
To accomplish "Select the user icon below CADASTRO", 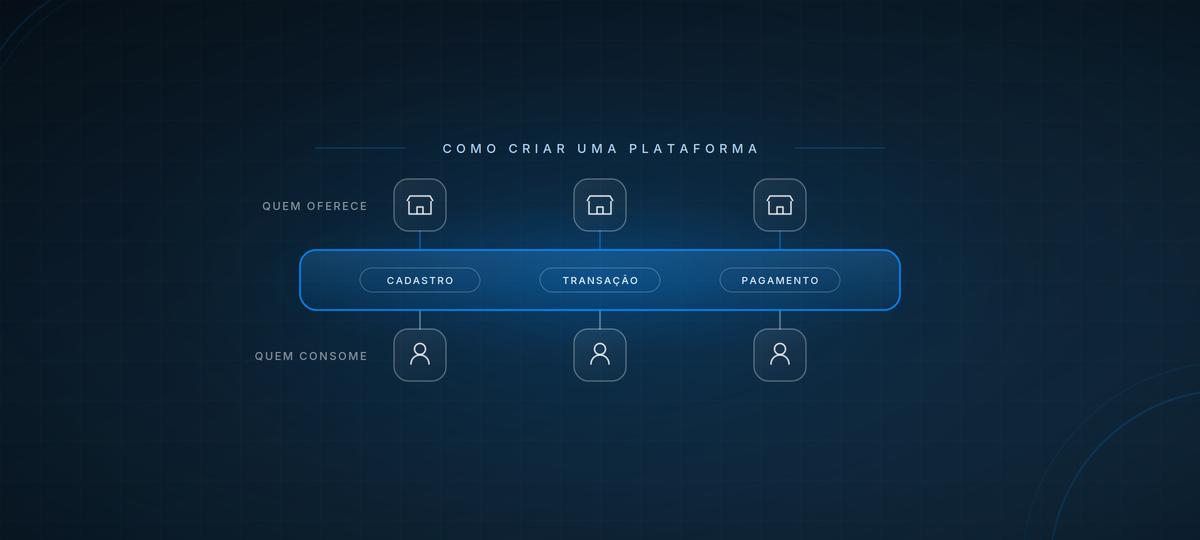I will pyautogui.click(x=420, y=355).
